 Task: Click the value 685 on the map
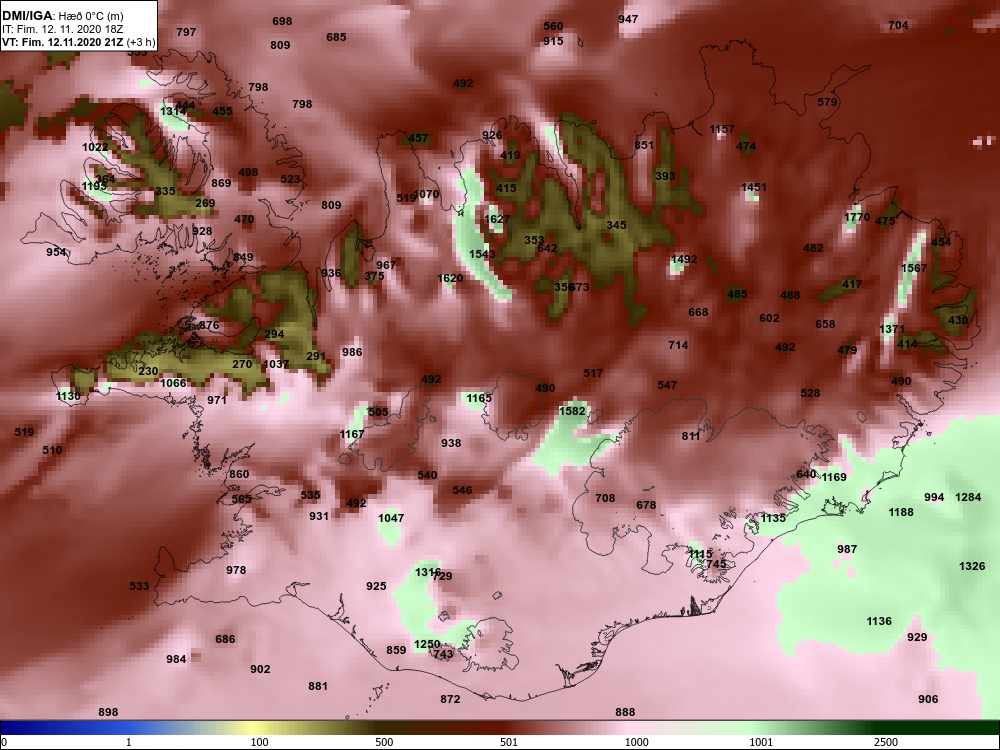(336, 37)
